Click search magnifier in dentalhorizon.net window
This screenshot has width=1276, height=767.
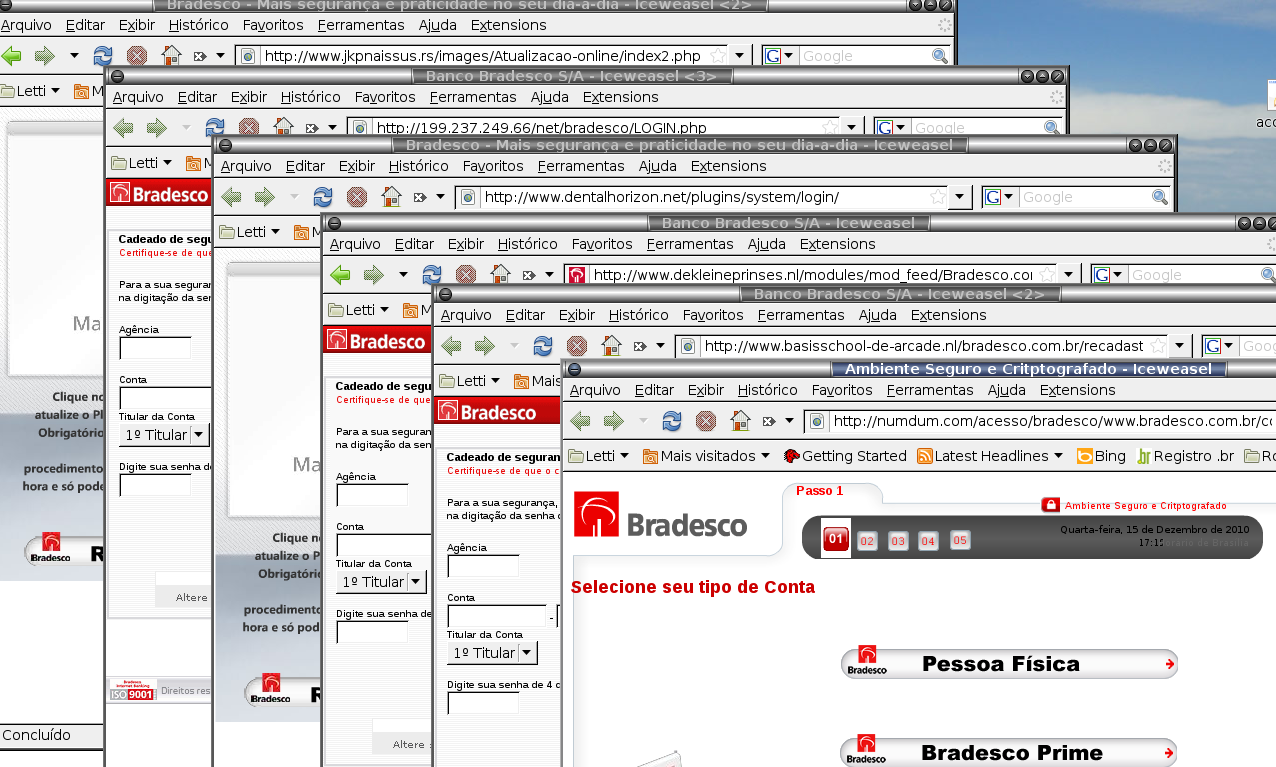point(1160,197)
